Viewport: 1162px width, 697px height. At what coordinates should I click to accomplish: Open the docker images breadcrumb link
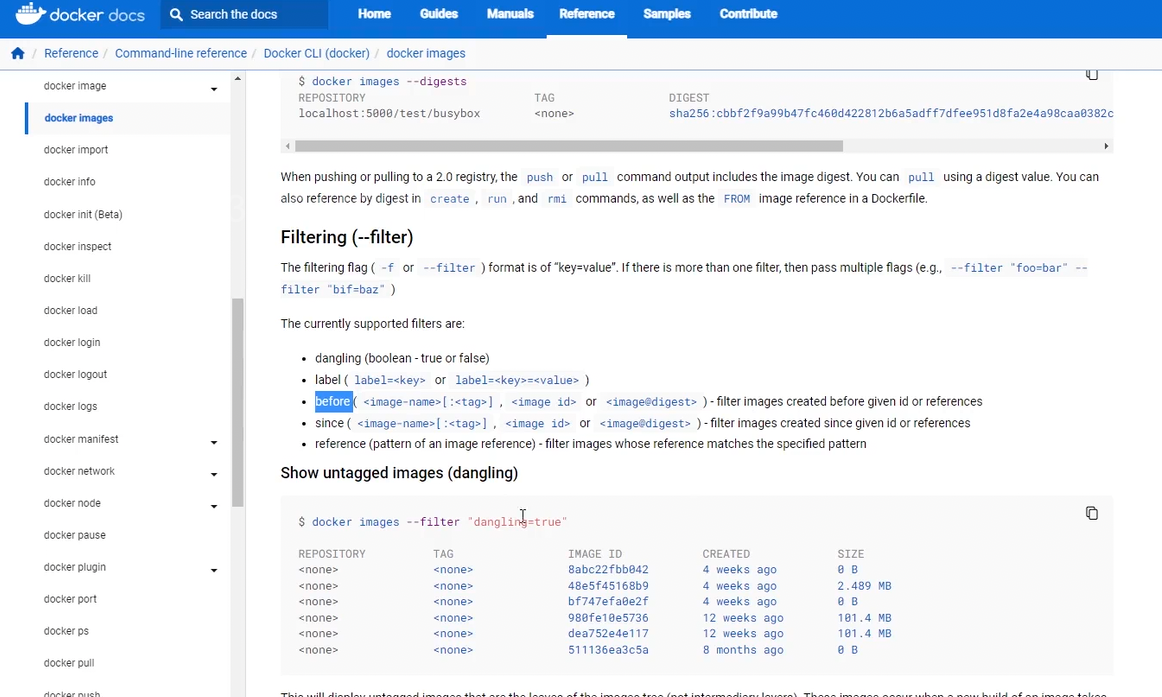(x=426, y=53)
